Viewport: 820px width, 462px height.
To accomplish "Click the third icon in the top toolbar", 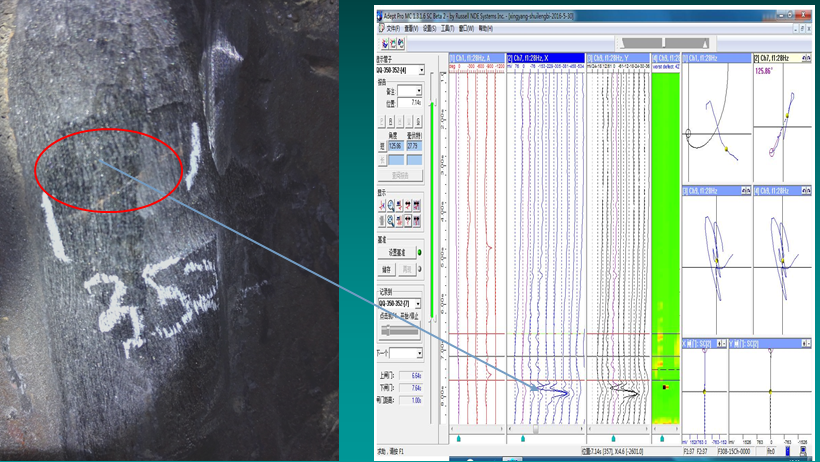I will pyautogui.click(x=401, y=43).
